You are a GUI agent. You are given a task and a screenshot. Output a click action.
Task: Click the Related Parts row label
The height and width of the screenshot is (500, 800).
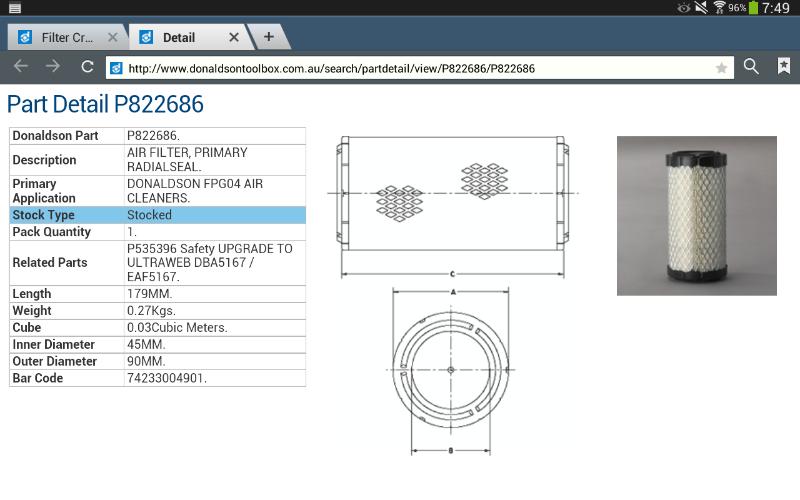click(x=49, y=262)
